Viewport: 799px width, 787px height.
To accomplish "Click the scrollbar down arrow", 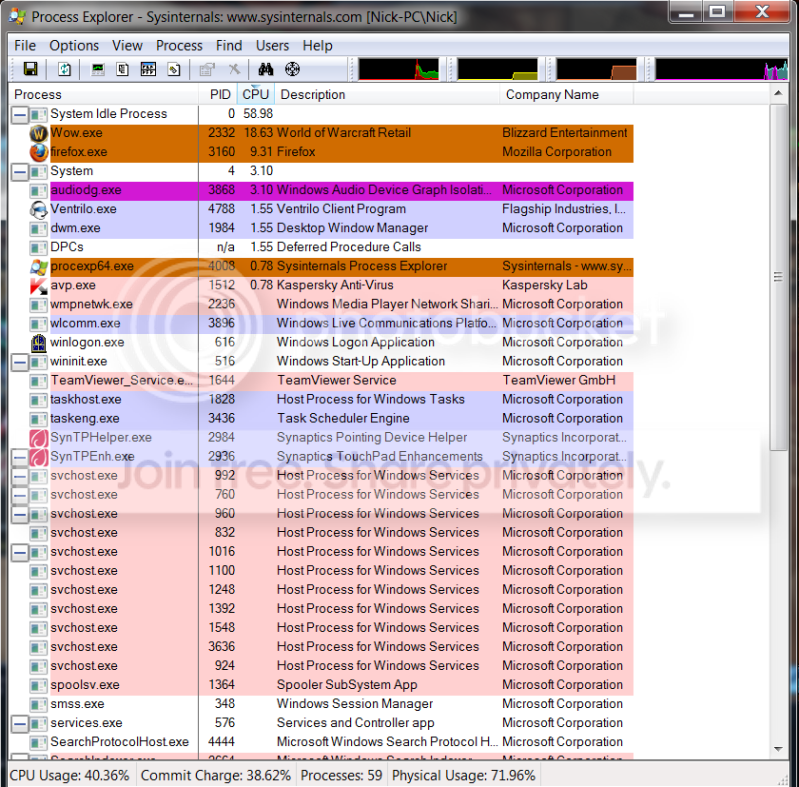I will [778, 749].
